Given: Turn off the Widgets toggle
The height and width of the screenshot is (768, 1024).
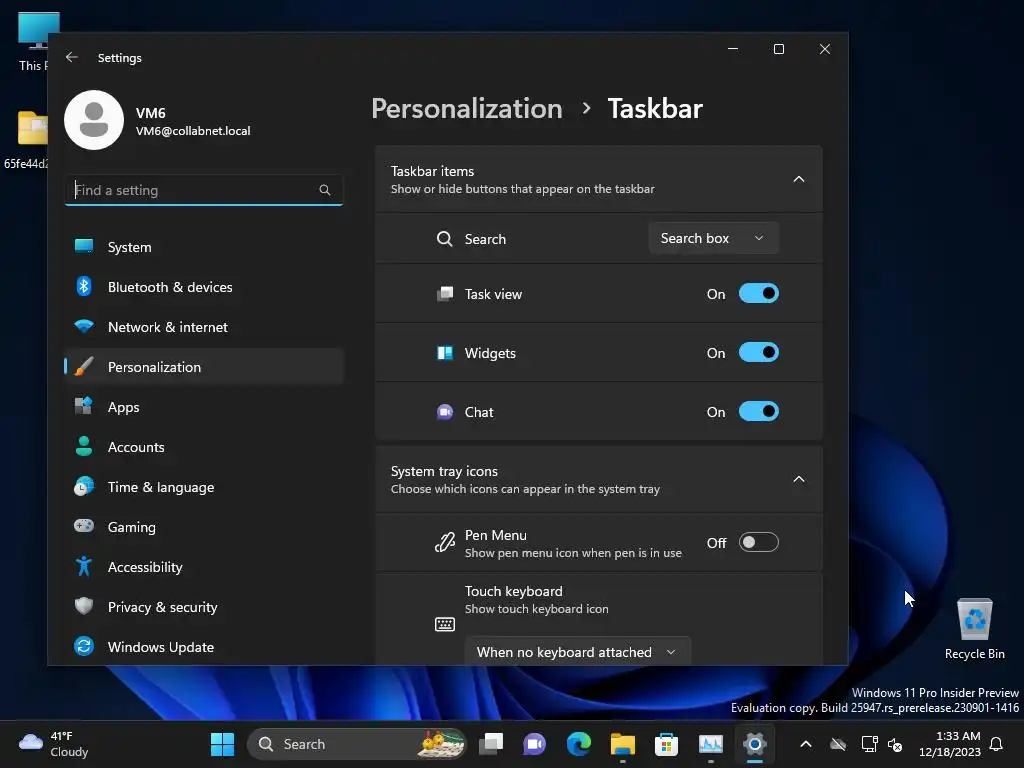Looking at the screenshot, I should coord(758,353).
